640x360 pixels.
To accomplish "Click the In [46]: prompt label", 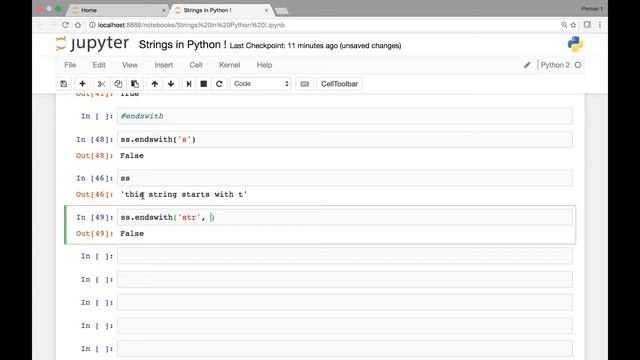I will click(94, 178).
